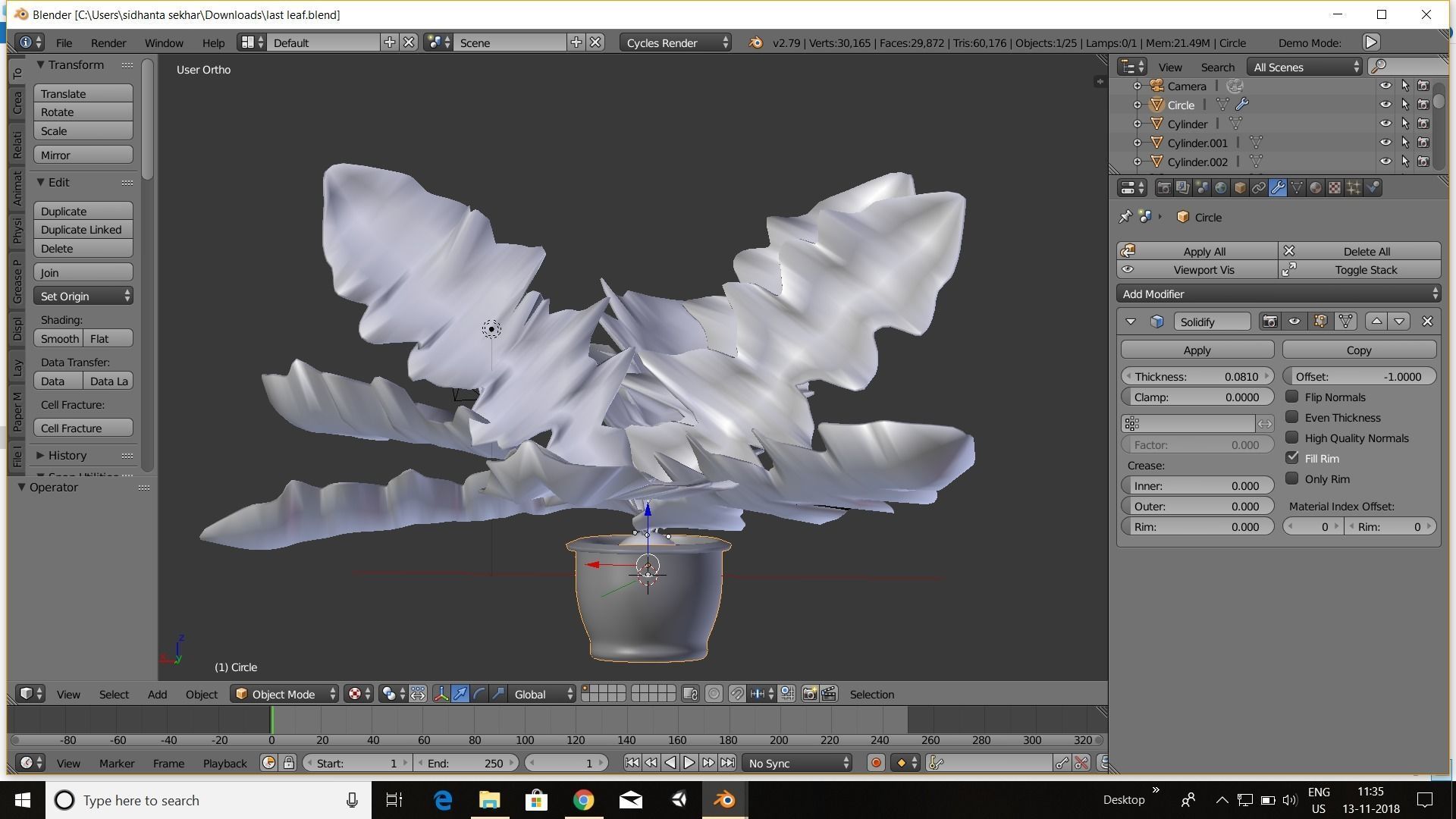The width and height of the screenshot is (1456, 819).
Task: Hide Cylinder.001 via its eye icon
Action: click(x=1385, y=143)
